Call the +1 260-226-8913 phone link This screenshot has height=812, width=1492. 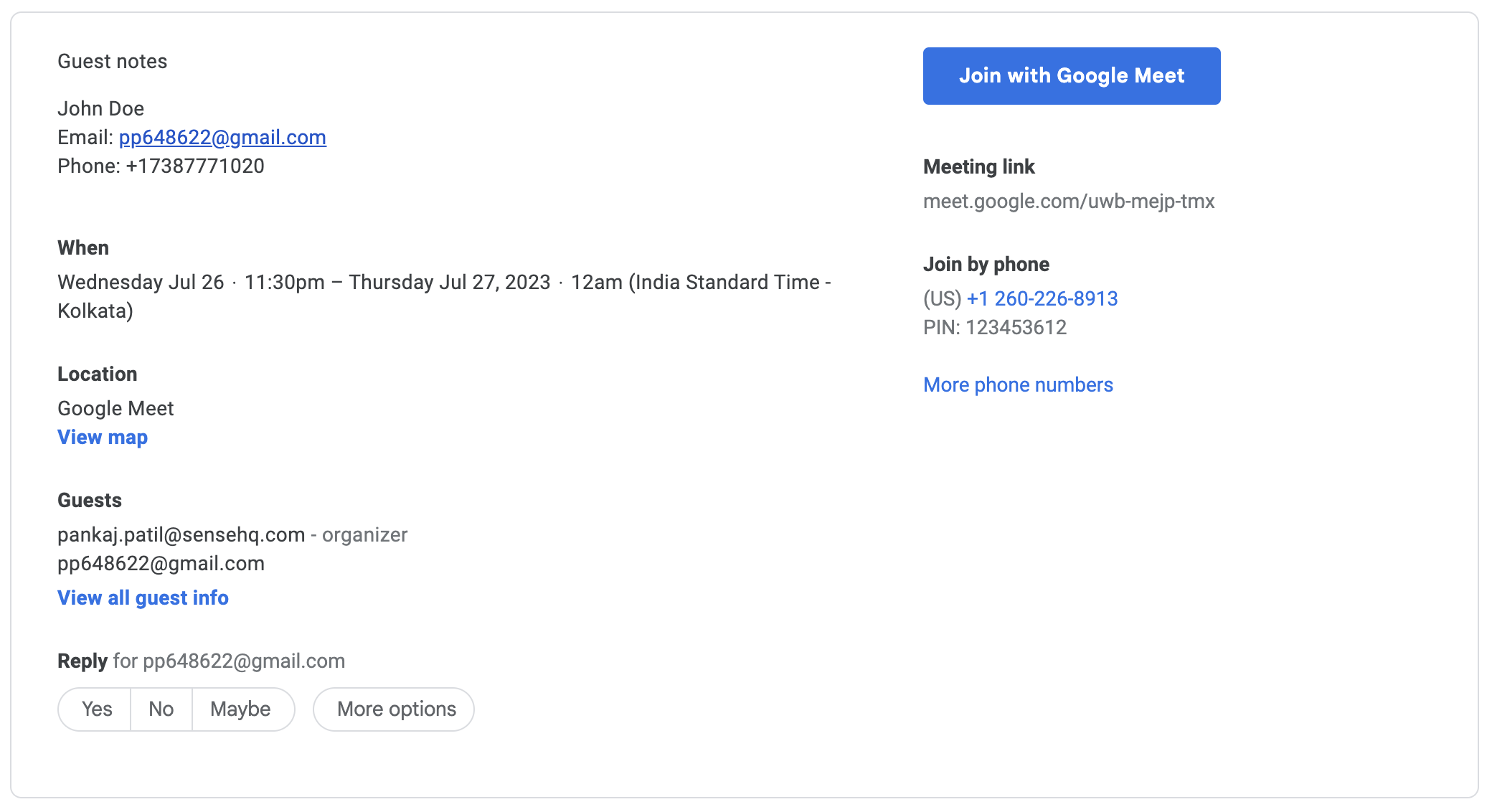point(1042,298)
